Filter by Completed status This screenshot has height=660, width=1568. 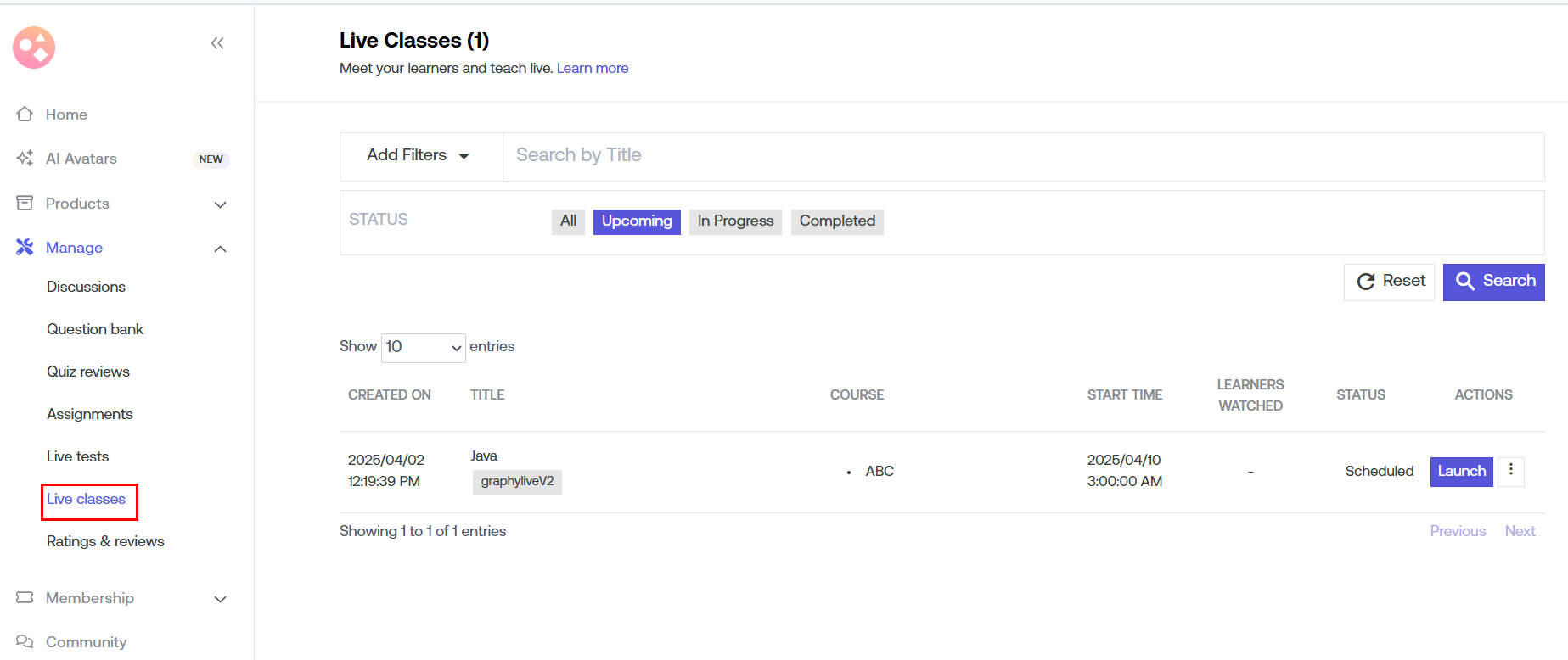click(836, 221)
